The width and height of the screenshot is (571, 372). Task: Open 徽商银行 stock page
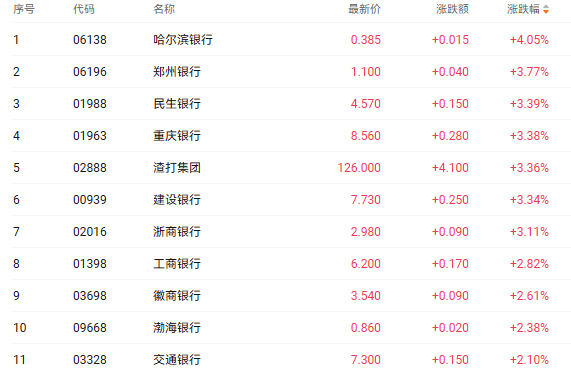[177, 296]
